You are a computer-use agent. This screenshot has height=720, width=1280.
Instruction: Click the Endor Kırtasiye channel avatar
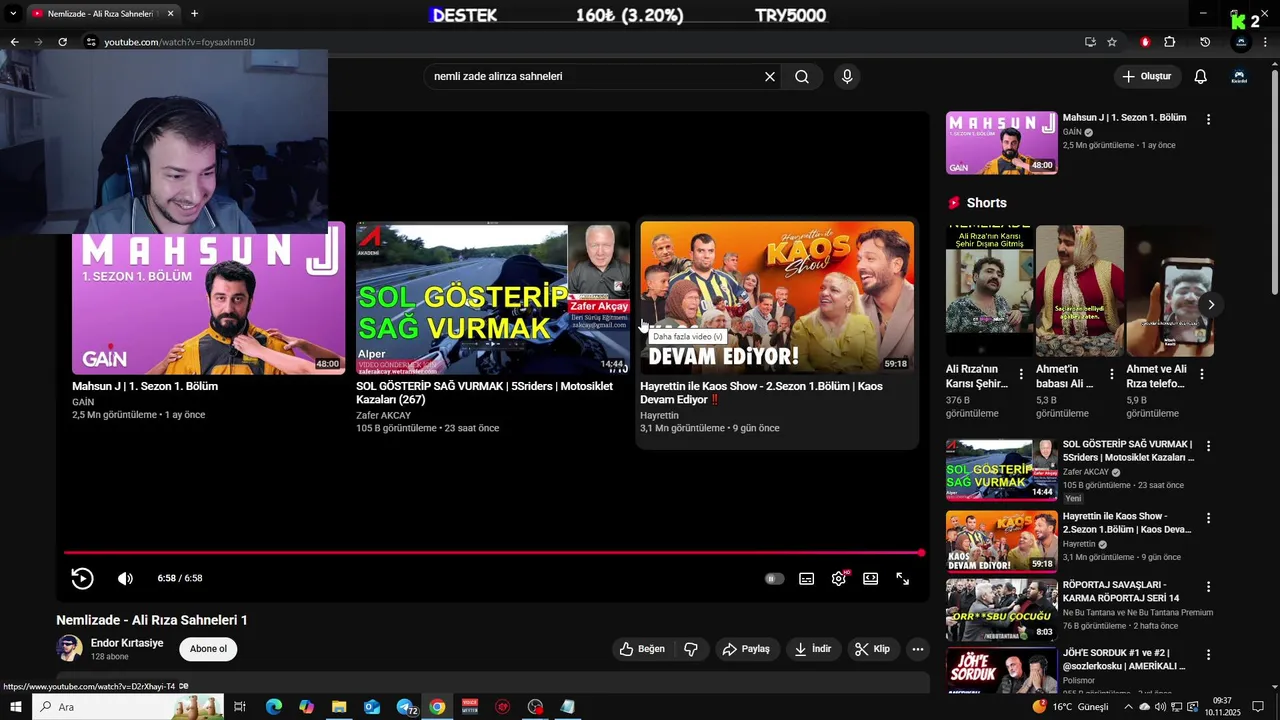point(70,648)
